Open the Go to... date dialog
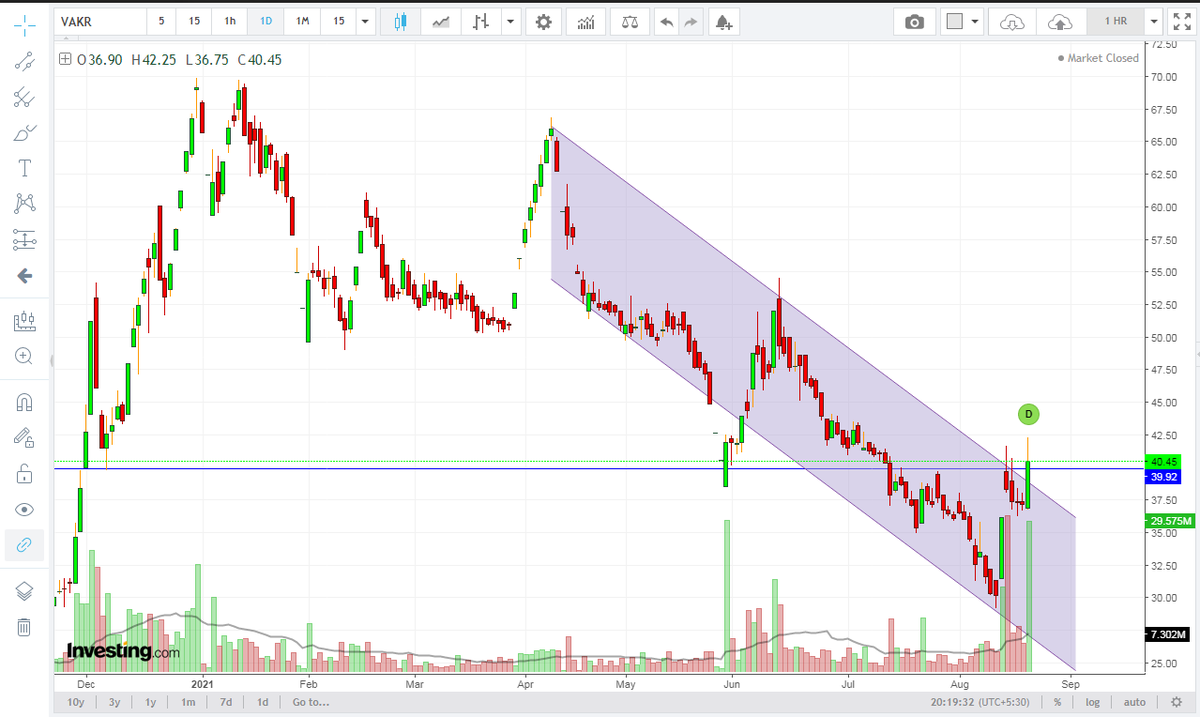The width and height of the screenshot is (1200, 717). [x=310, y=701]
